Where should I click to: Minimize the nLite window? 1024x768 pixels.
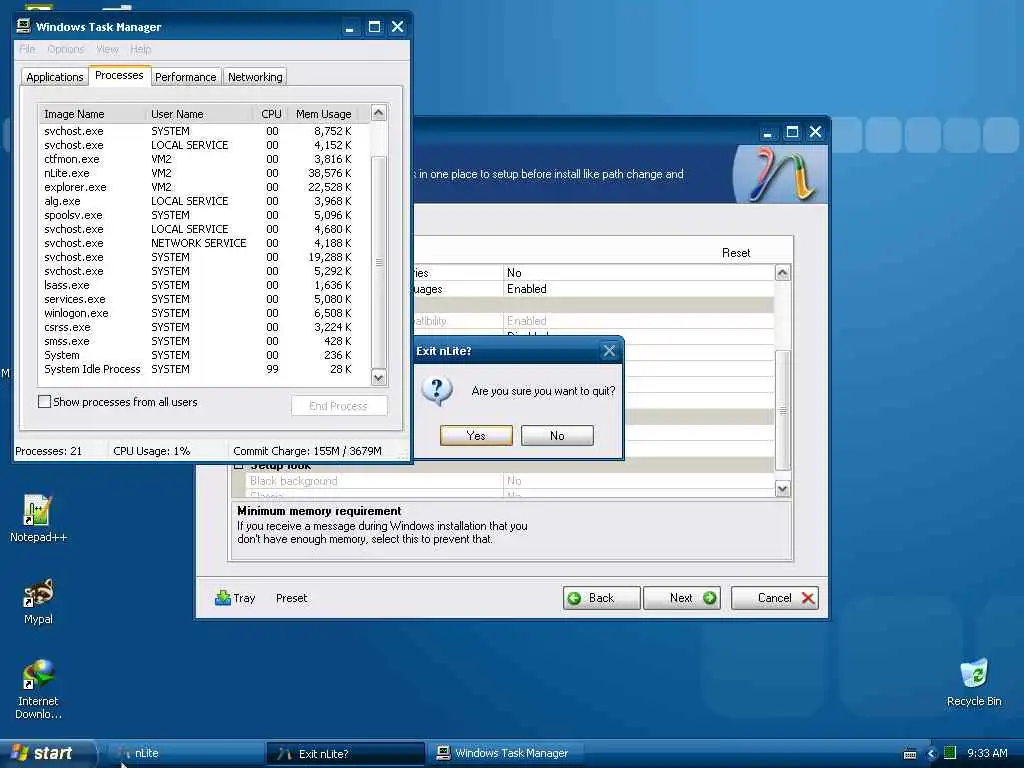click(x=768, y=133)
